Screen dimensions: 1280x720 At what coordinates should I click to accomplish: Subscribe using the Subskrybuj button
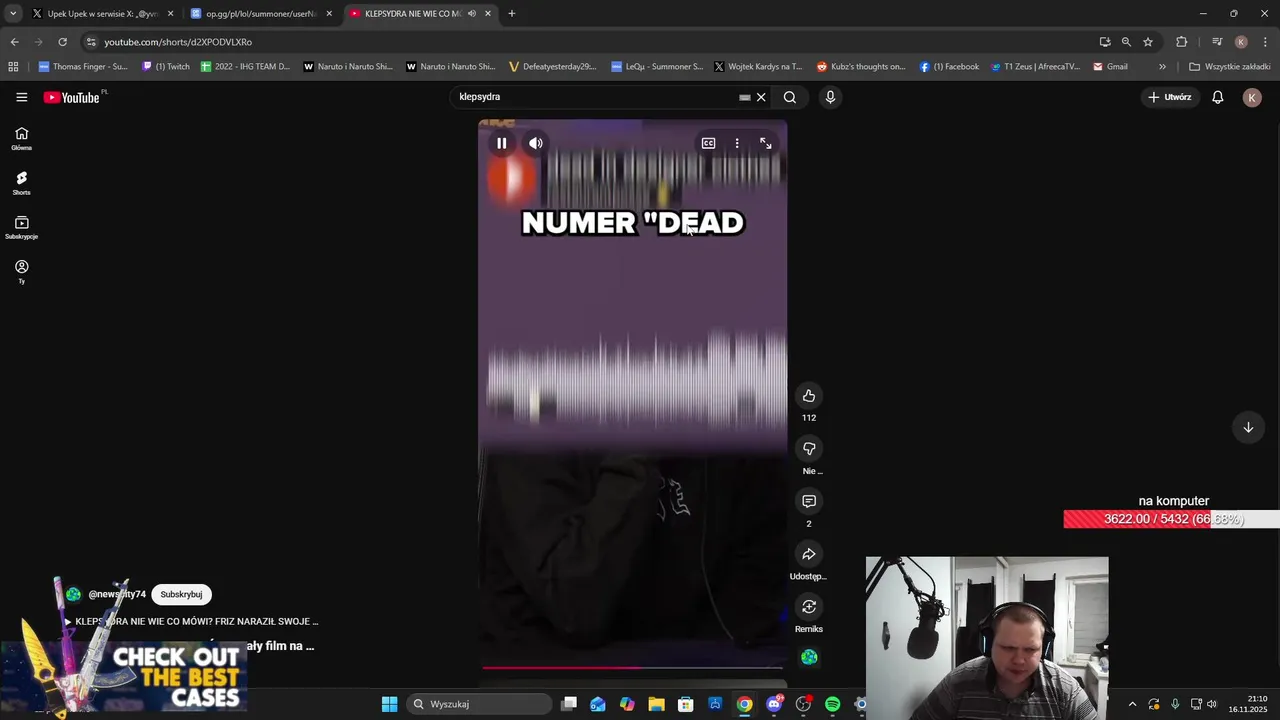[181, 594]
